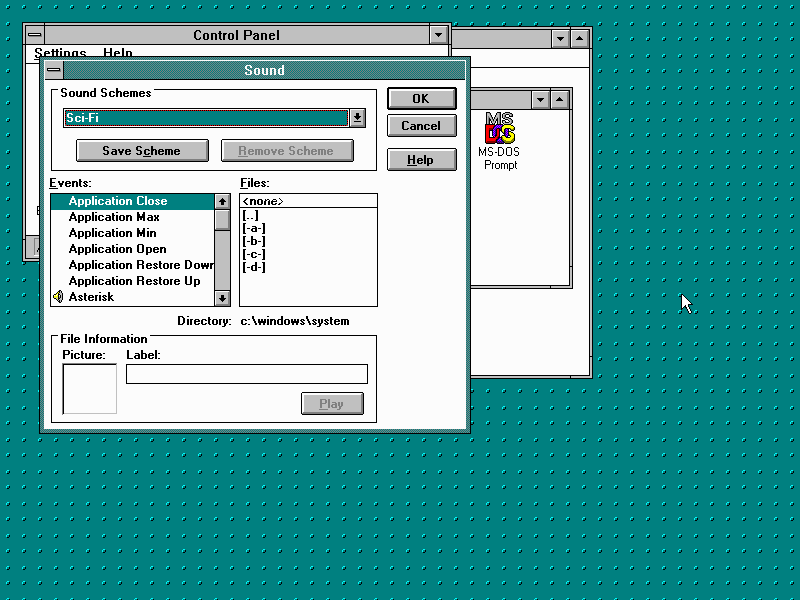Open the Control Panel control-menu box
Viewport: 800px width, 600px height.
click(35, 35)
